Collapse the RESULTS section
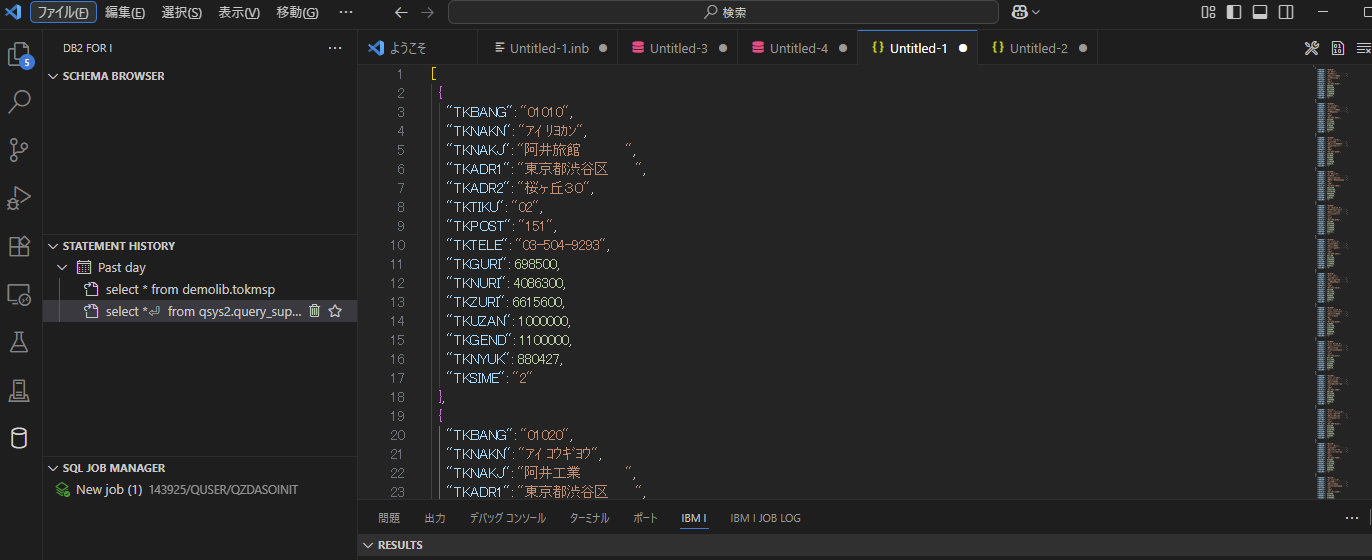The width and height of the screenshot is (1372, 560). [368, 545]
